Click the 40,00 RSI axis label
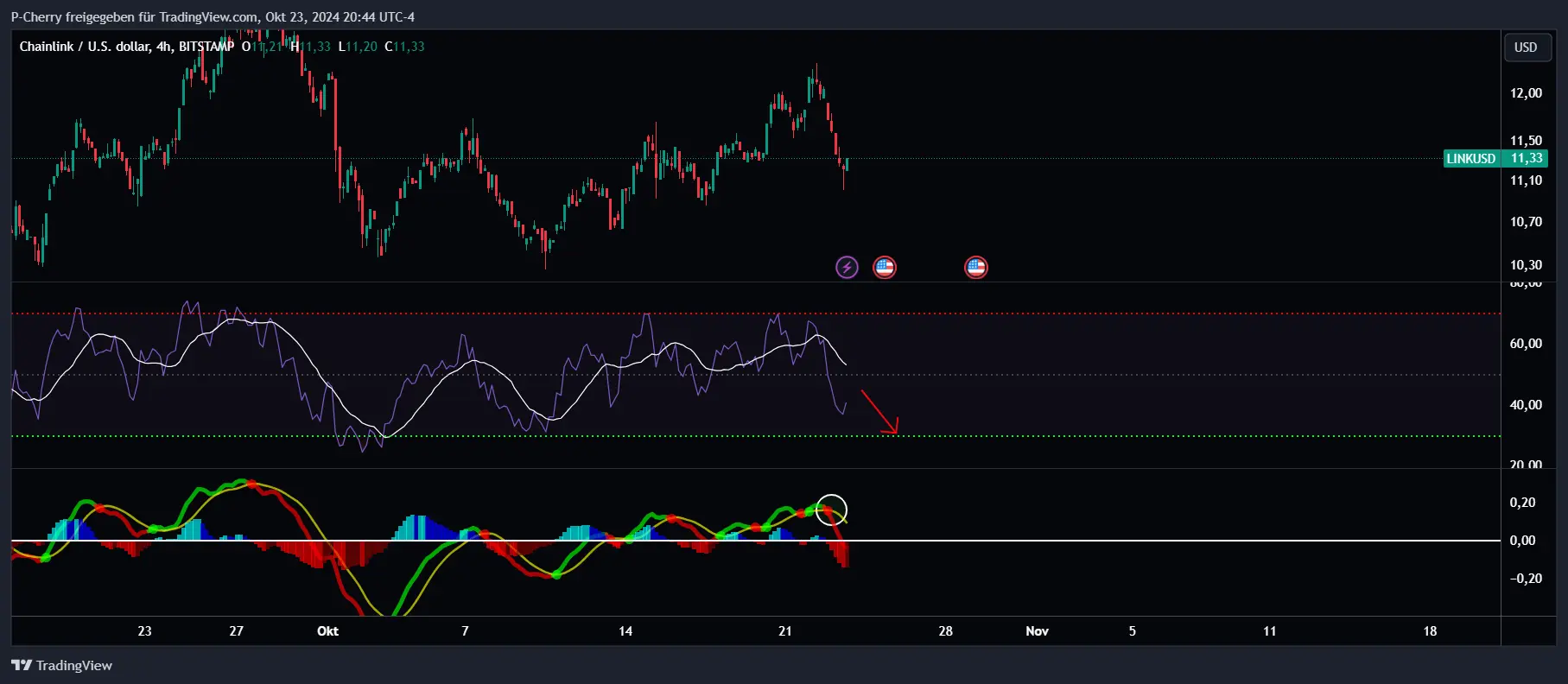This screenshot has width=1568, height=684. pos(1526,405)
